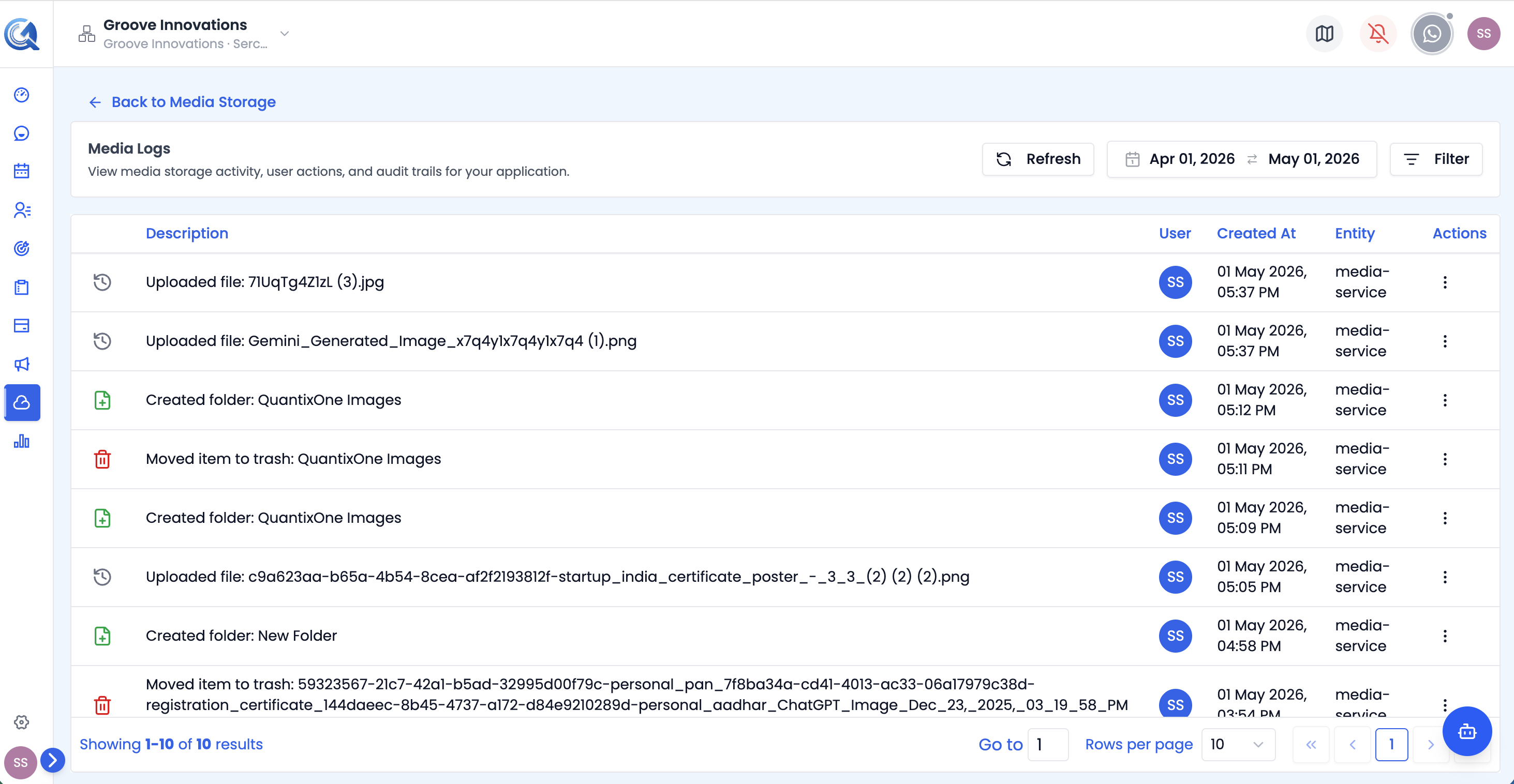Go to first page with double-chevron button

(1311, 745)
